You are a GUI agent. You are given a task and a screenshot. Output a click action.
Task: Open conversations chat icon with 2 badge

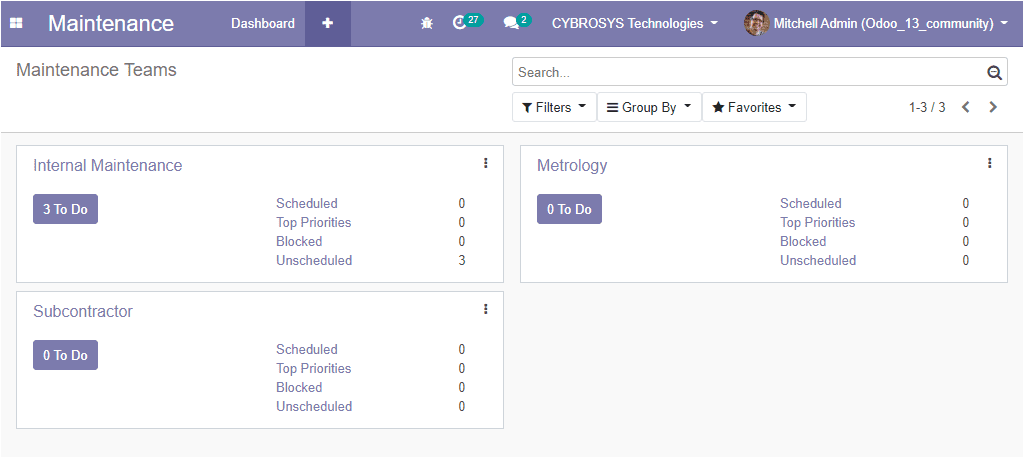coord(516,22)
